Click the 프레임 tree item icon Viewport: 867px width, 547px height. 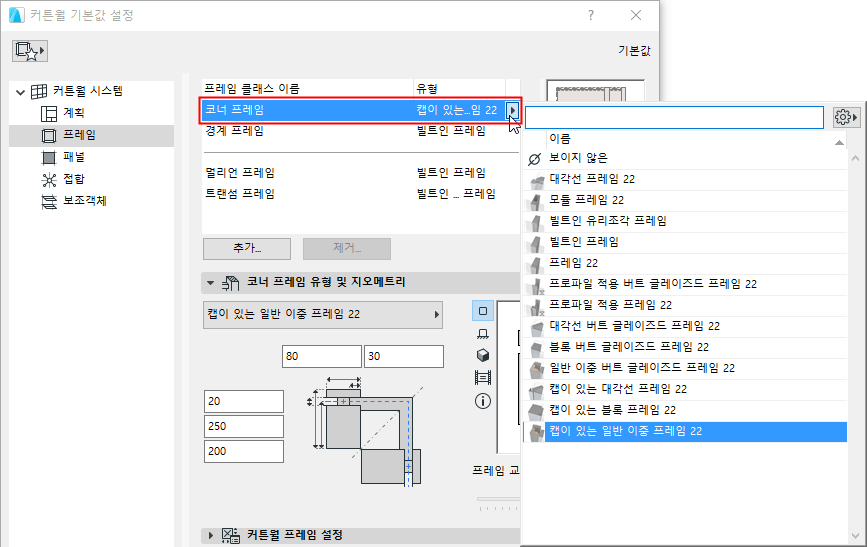pyautogui.click(x=49, y=136)
